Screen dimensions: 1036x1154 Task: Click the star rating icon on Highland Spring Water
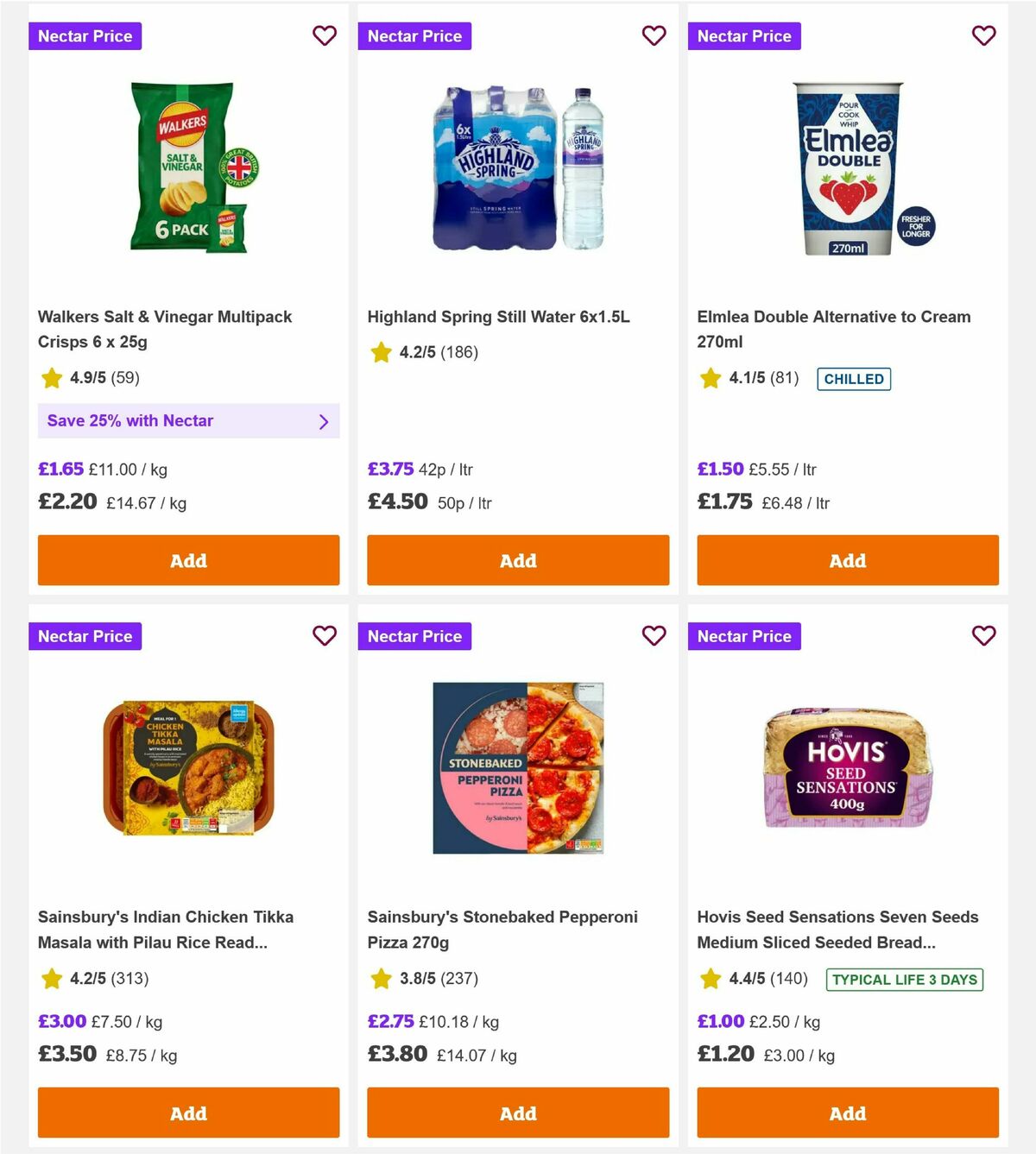click(x=380, y=351)
